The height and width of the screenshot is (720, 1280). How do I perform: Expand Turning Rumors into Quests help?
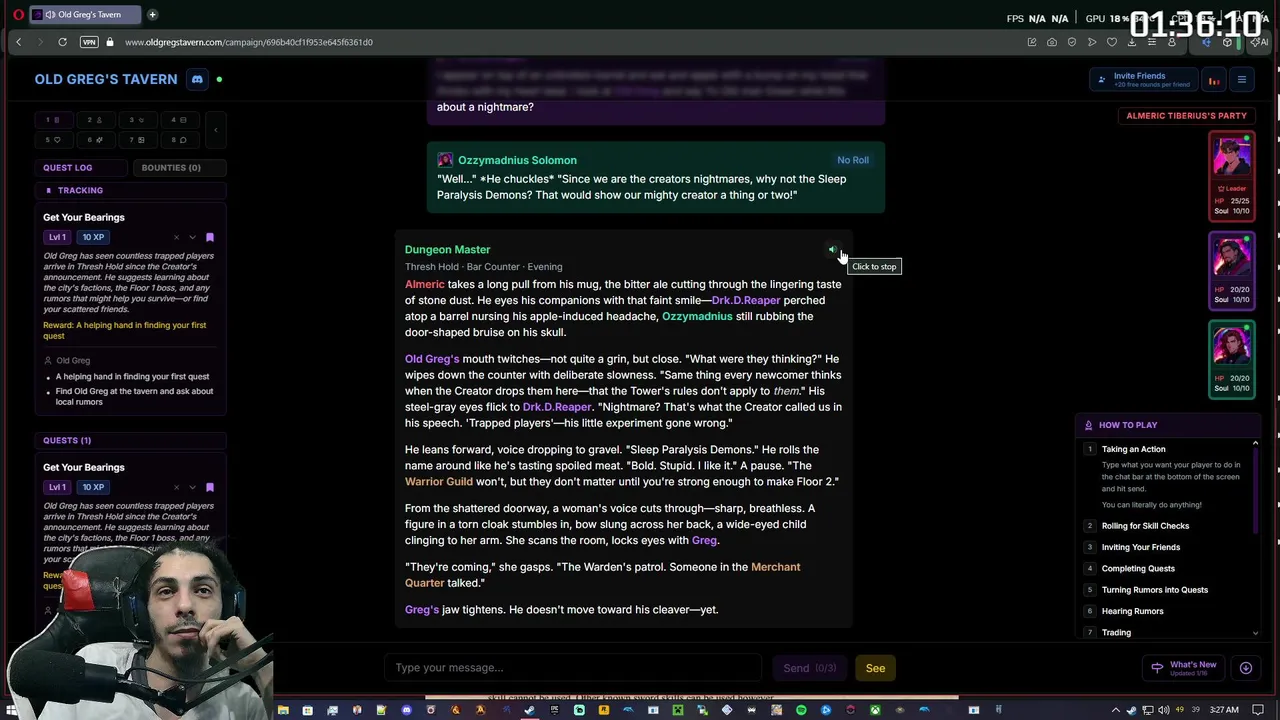[x=1155, y=590]
